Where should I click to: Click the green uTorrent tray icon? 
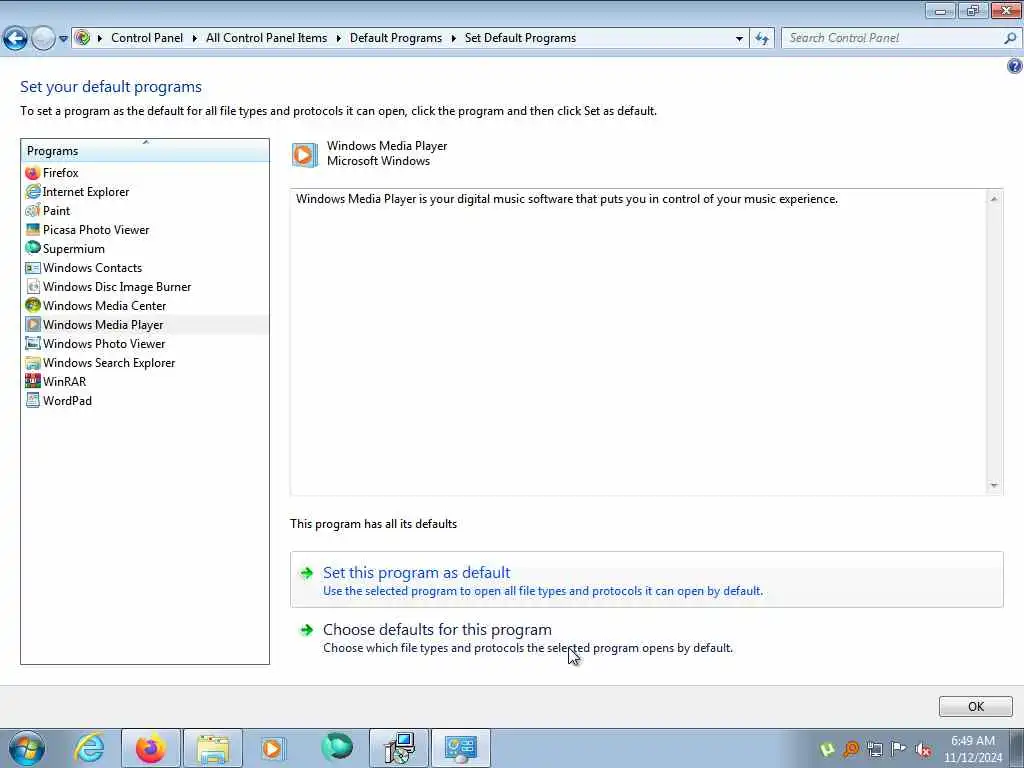click(827, 749)
